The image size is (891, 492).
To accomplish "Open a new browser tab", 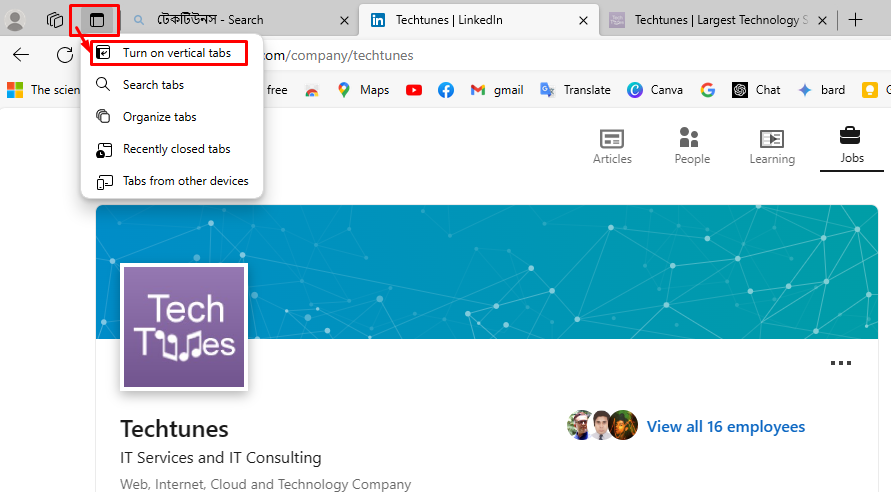I will [855, 20].
